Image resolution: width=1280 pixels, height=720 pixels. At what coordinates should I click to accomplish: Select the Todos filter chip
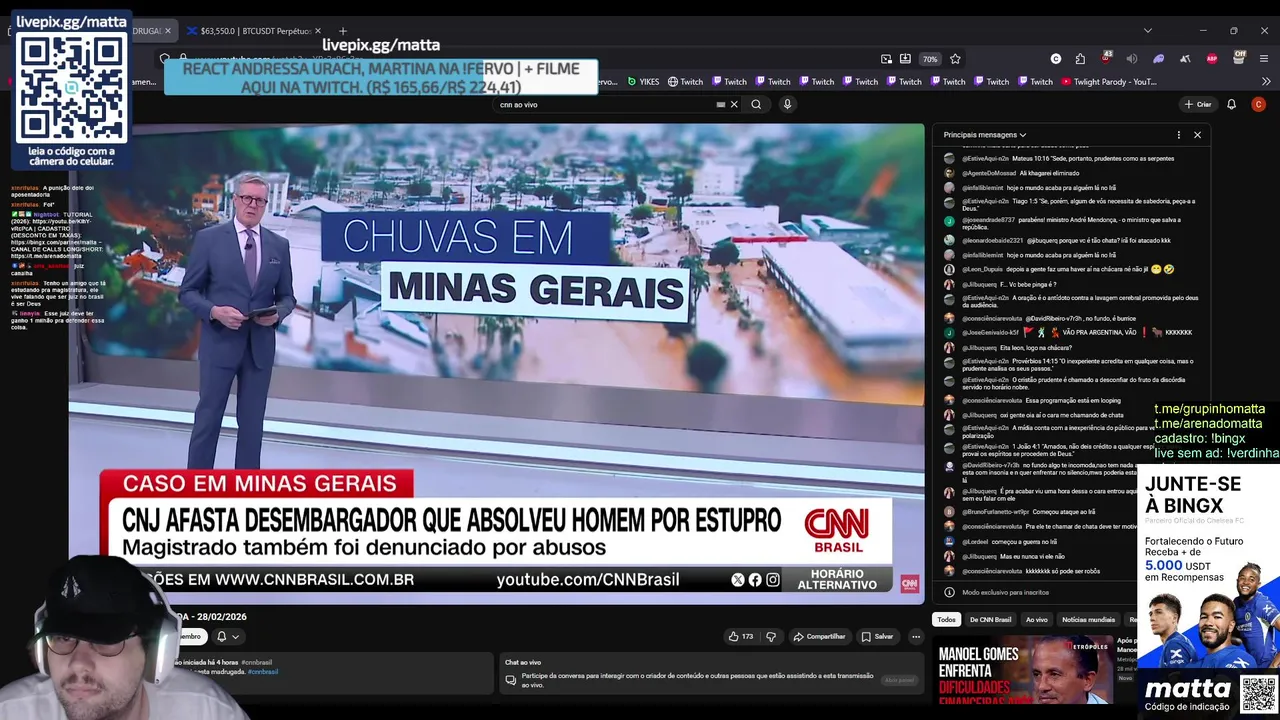(x=946, y=619)
